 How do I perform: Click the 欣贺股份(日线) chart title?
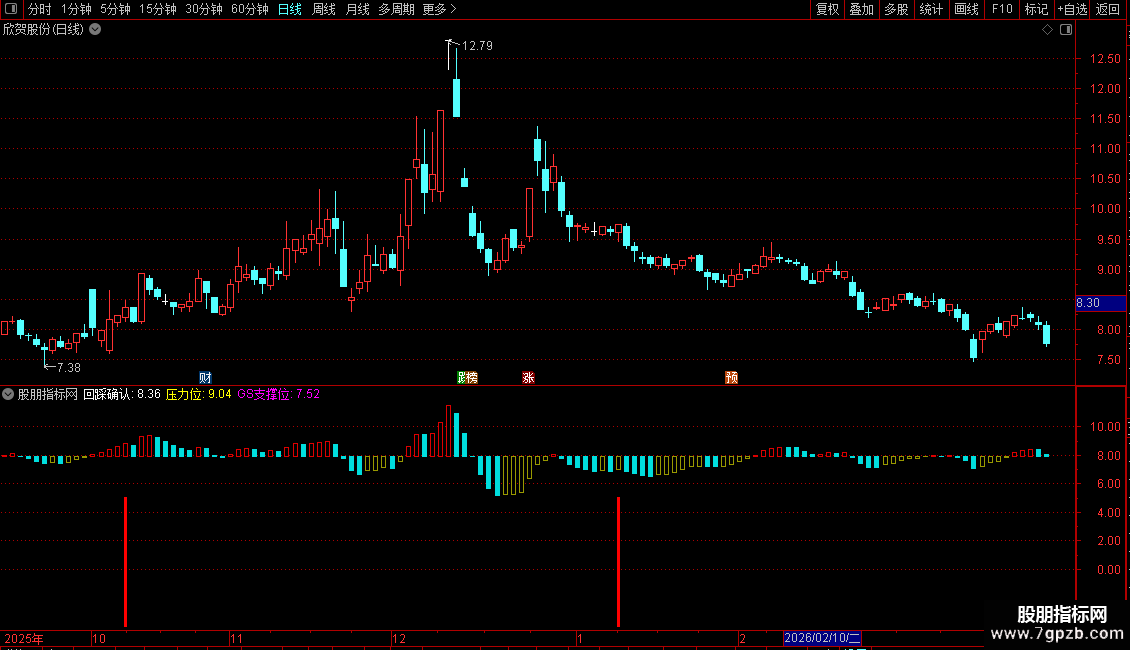[43, 30]
